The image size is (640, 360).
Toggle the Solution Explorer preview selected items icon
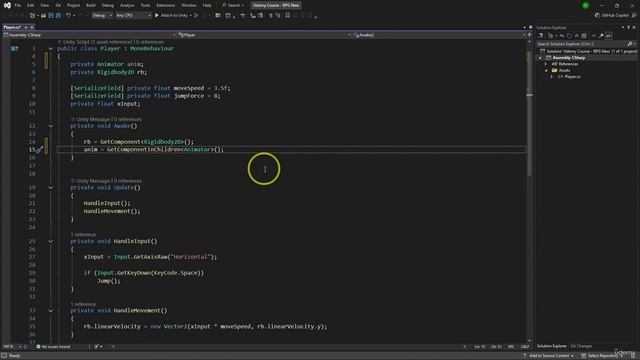pos(609,36)
